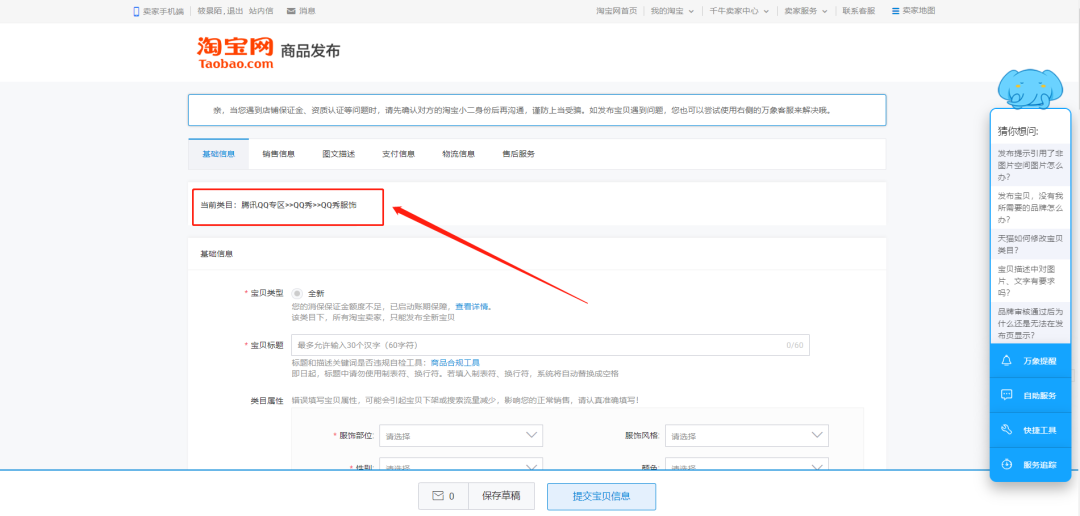Click the 卖家地图 list icon
The image size is (1080, 516).
pyautogui.click(x=895, y=11)
